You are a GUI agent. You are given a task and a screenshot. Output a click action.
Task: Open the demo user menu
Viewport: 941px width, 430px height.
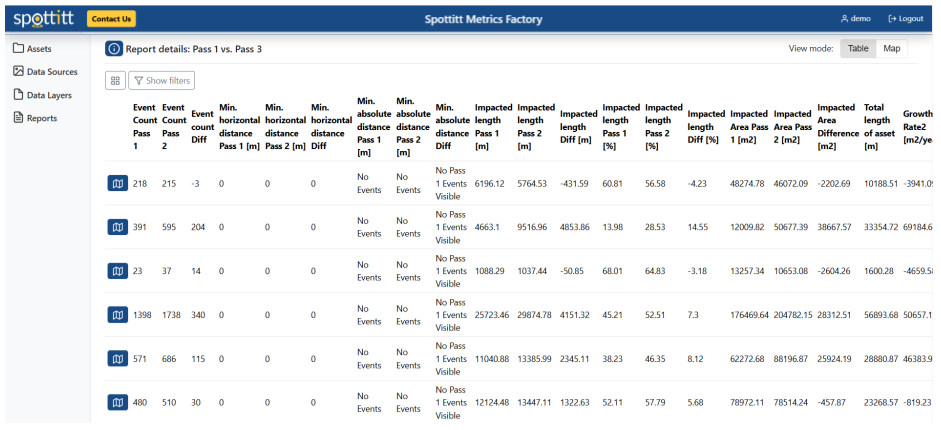click(855, 18)
